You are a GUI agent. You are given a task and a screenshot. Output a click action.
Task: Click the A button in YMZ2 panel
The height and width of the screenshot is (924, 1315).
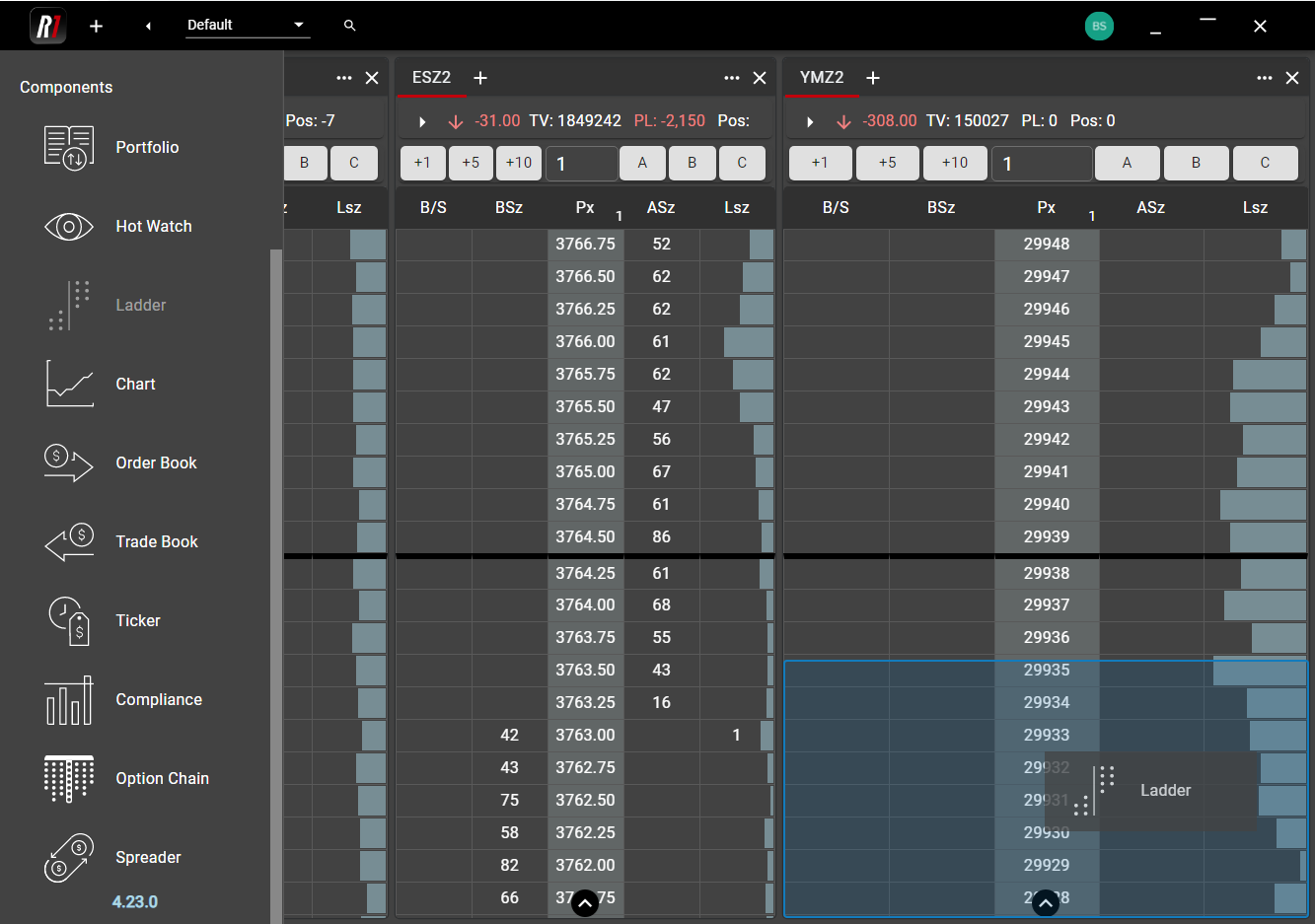click(1127, 163)
